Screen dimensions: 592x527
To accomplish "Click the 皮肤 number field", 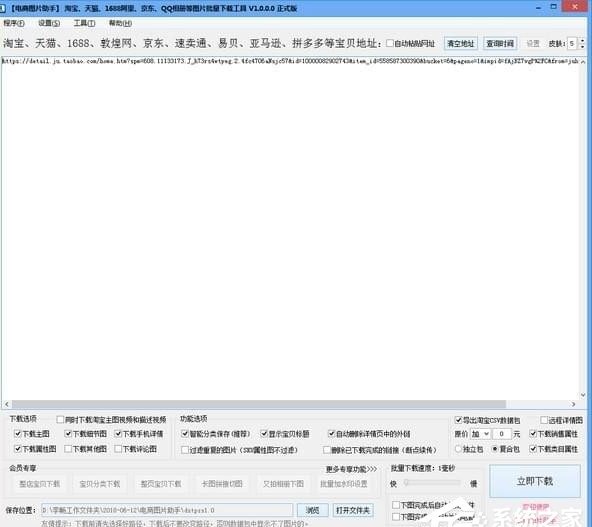I will [572, 43].
